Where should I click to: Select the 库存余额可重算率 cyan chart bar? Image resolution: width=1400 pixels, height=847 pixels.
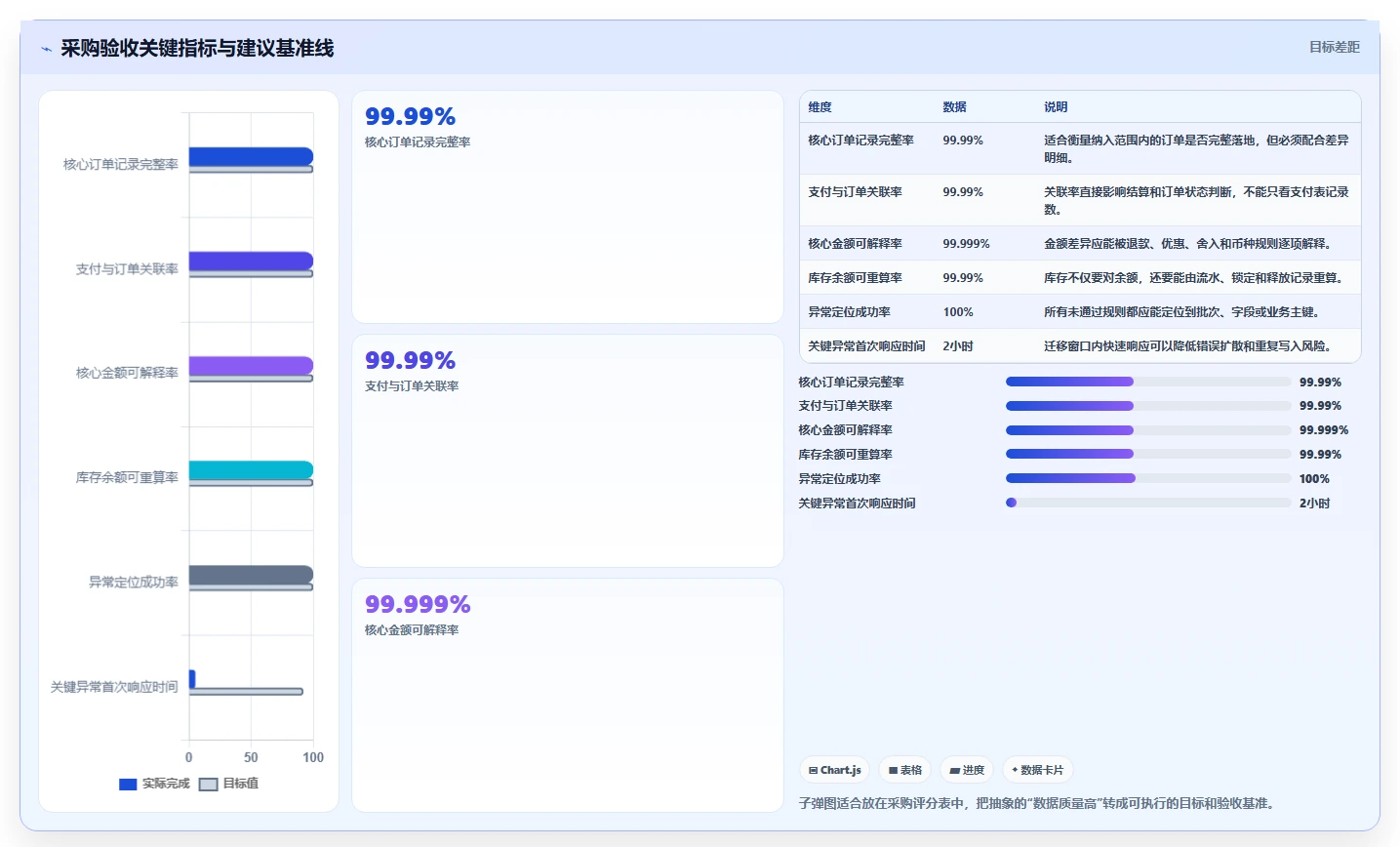click(x=251, y=470)
